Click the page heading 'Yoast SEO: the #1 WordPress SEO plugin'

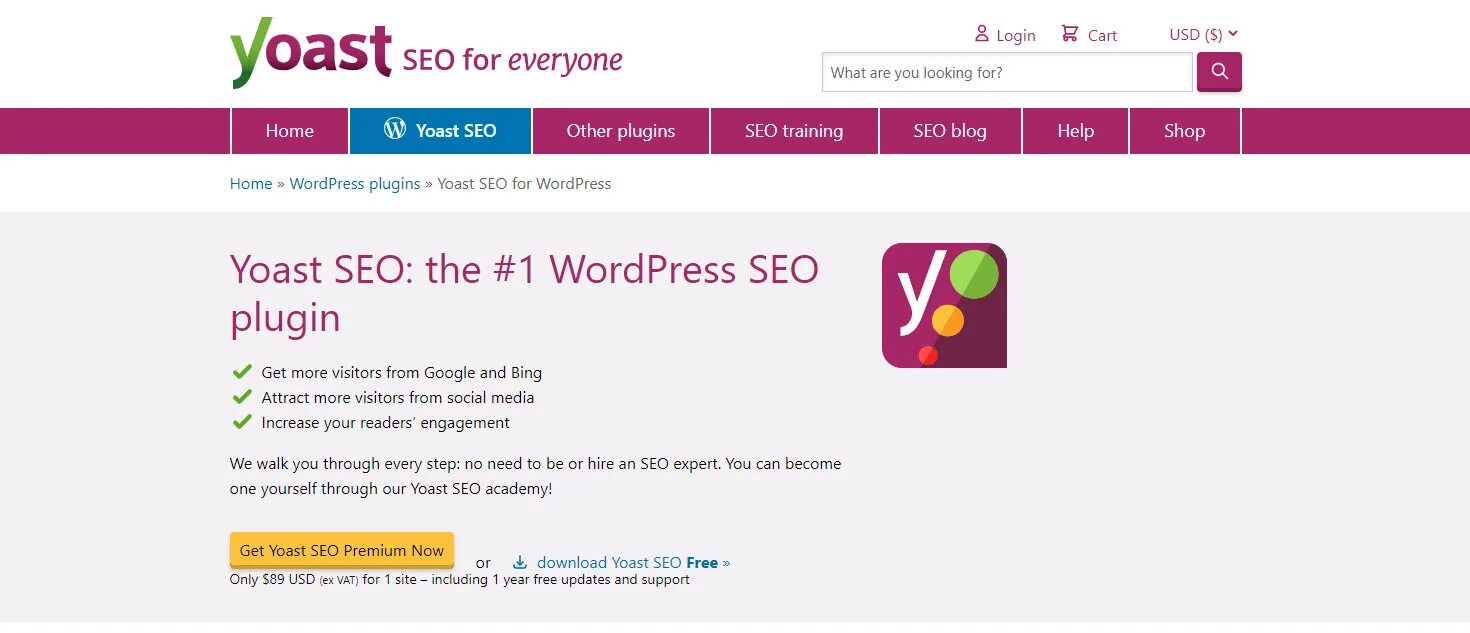[x=525, y=293]
